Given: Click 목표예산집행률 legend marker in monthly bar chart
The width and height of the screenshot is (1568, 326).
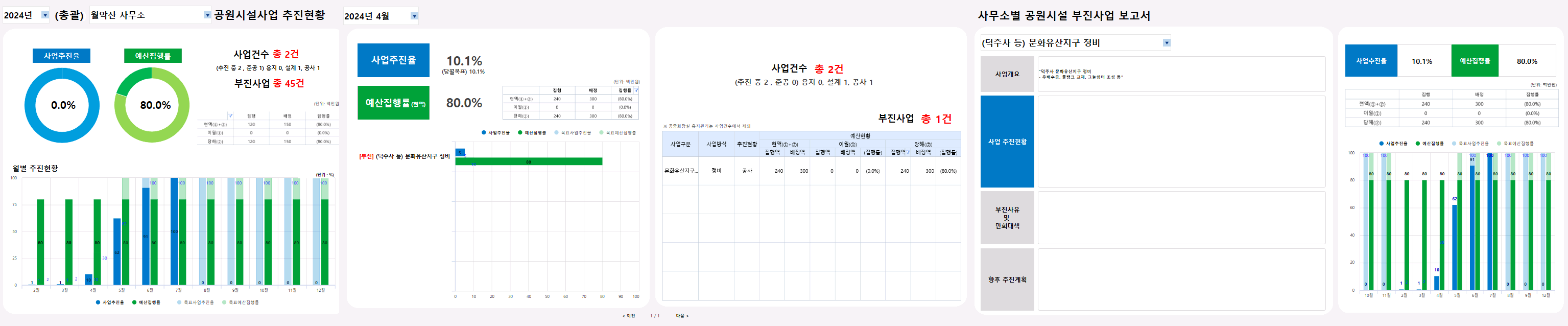Looking at the screenshot, I should (x=224, y=302).
